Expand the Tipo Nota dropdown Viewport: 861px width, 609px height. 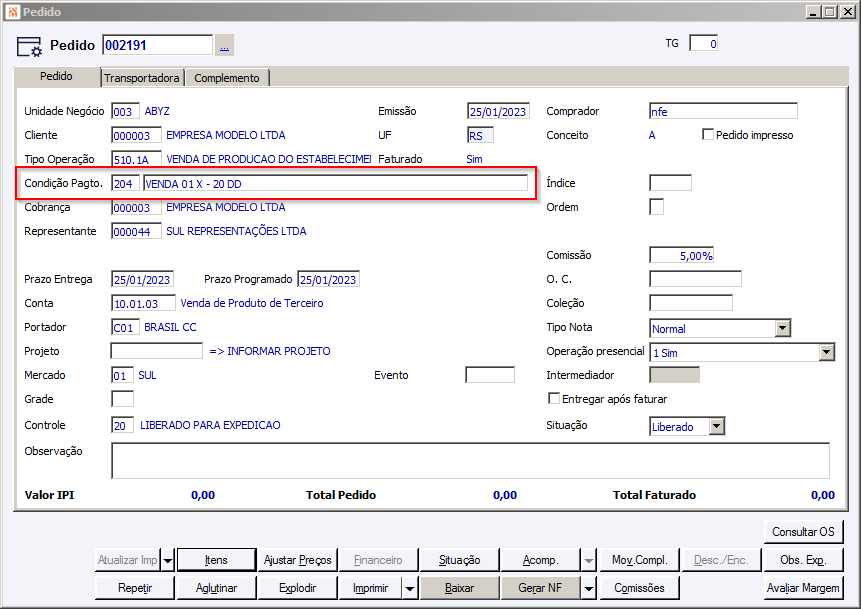(782, 328)
